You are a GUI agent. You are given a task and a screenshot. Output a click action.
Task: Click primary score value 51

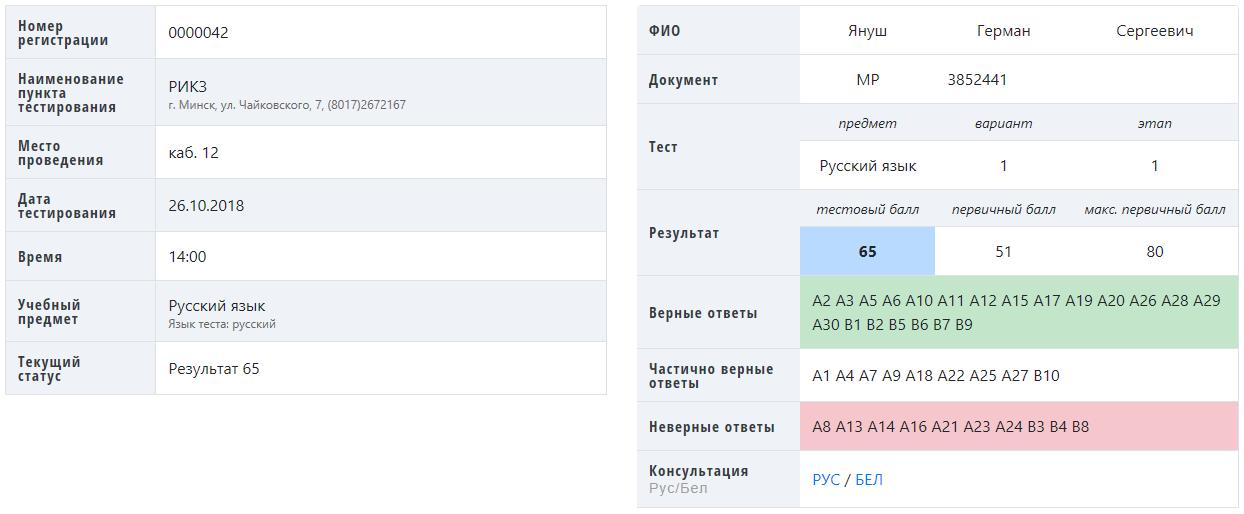(1003, 251)
